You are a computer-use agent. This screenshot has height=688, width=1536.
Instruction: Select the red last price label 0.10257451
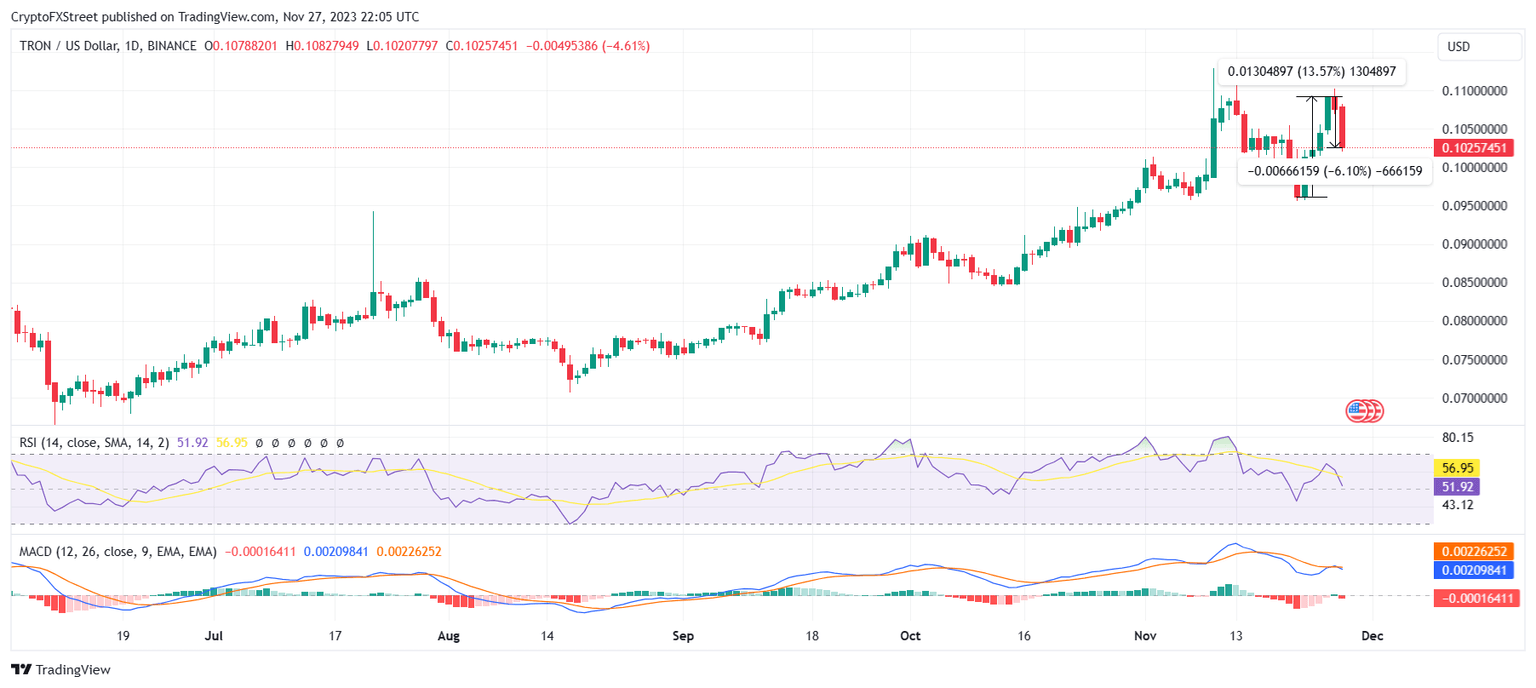(x=1472, y=146)
